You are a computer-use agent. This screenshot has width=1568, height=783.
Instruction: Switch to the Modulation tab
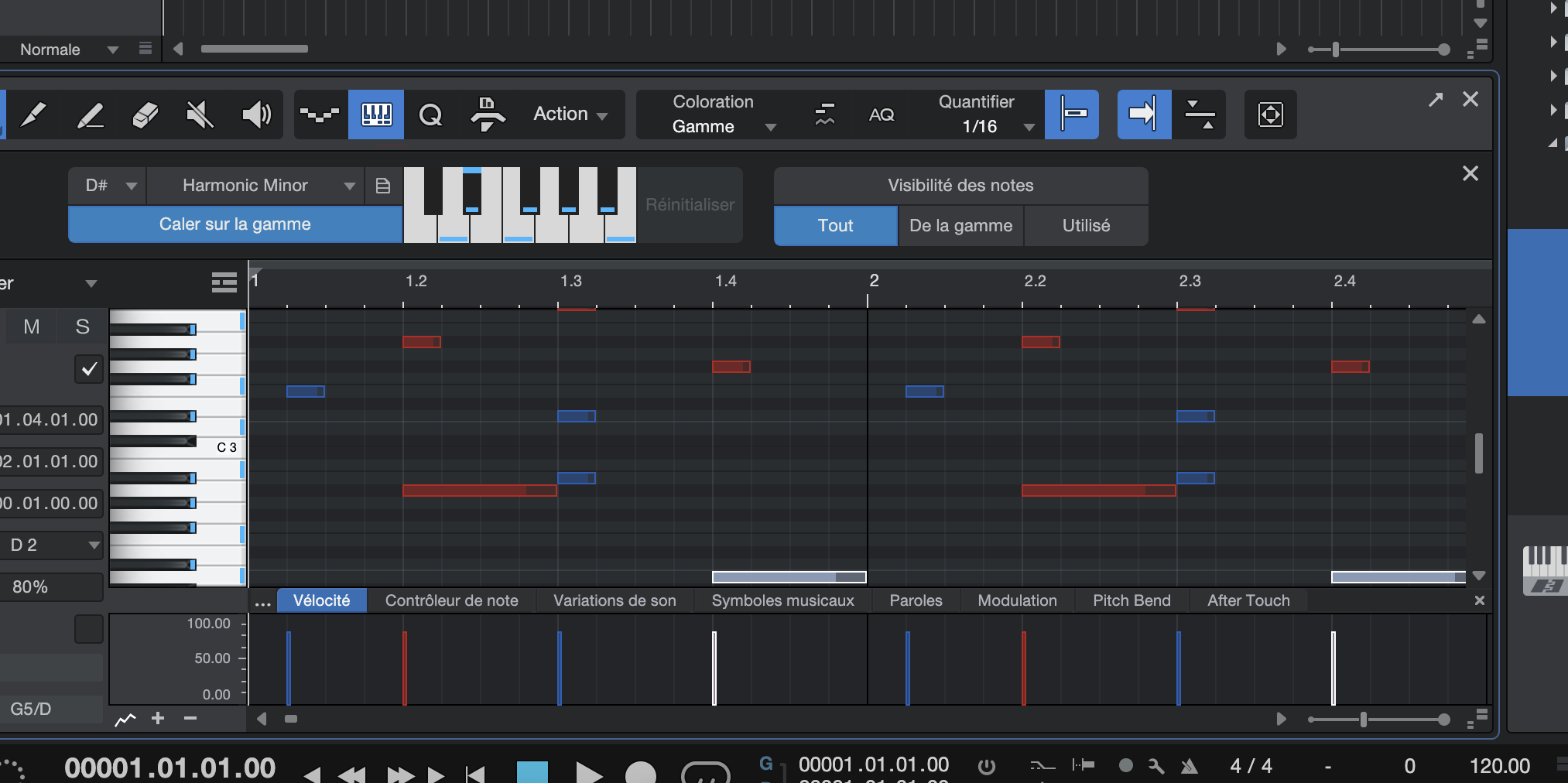click(x=1017, y=600)
